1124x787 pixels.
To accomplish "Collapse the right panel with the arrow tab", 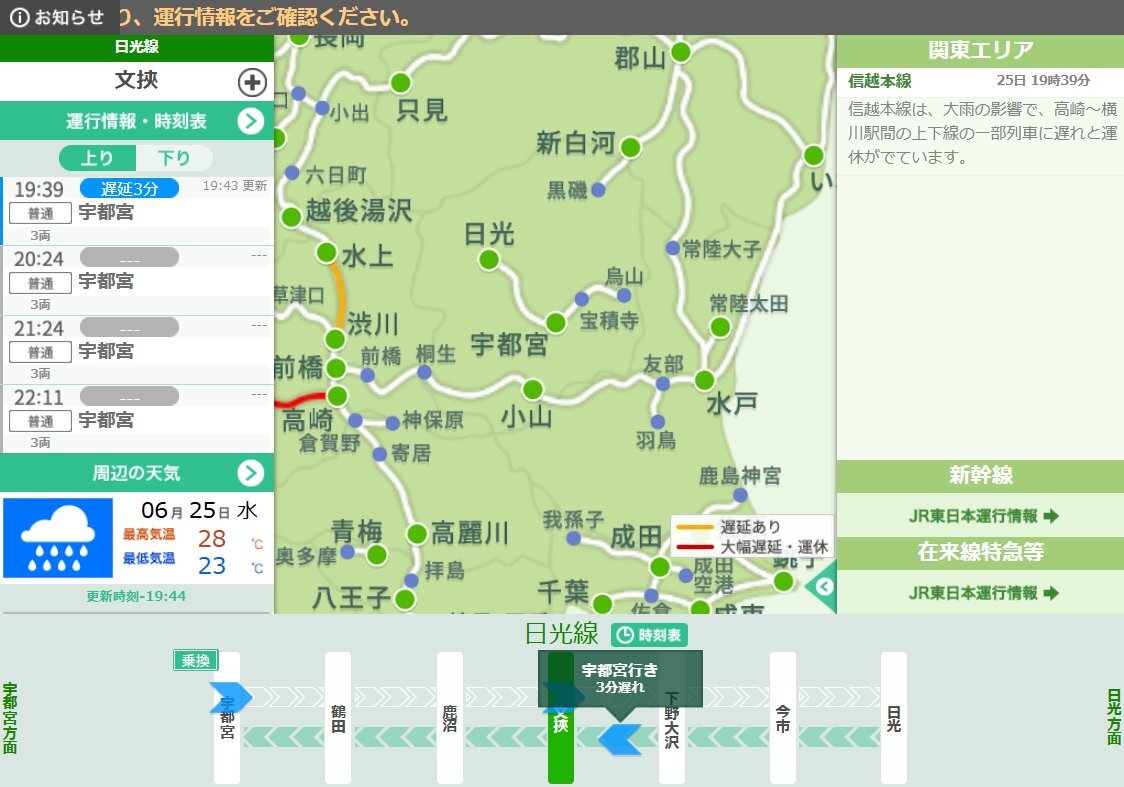I will click(x=823, y=587).
